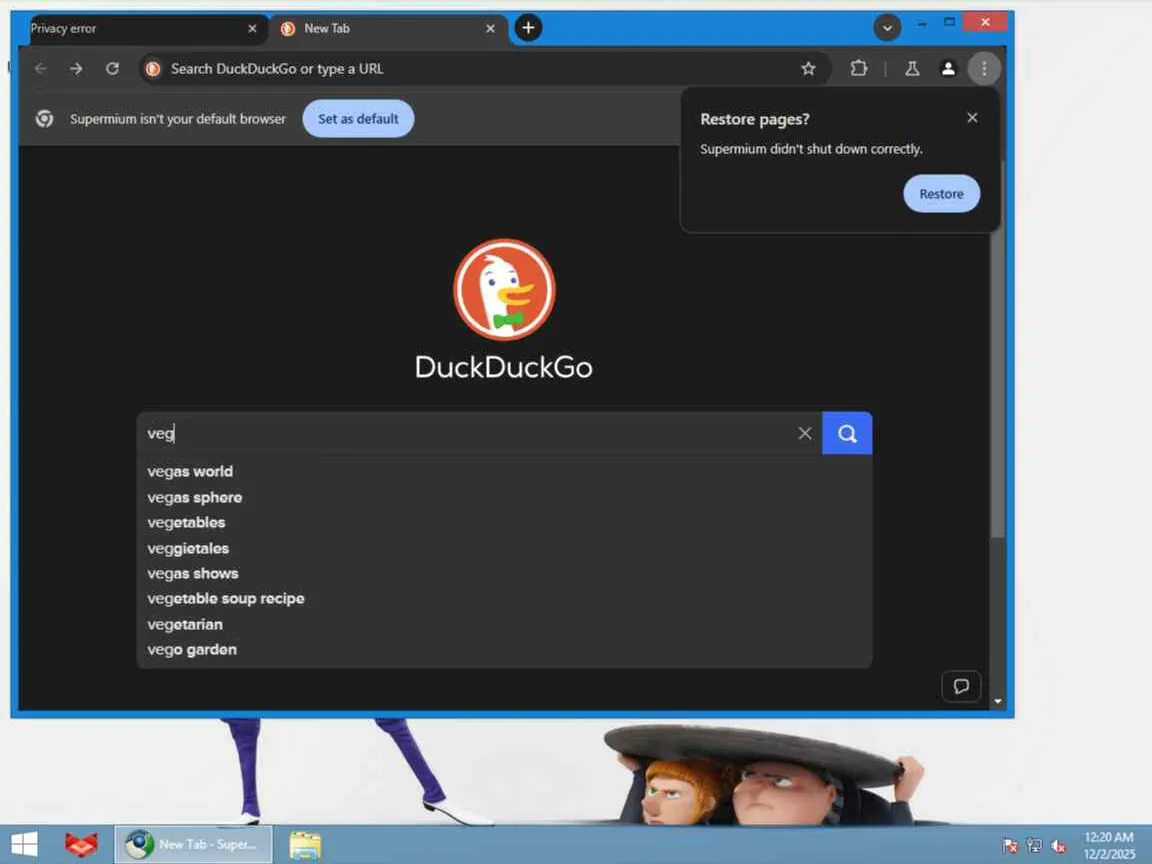Submit search with magnifier button
1152x864 pixels.
(x=846, y=433)
